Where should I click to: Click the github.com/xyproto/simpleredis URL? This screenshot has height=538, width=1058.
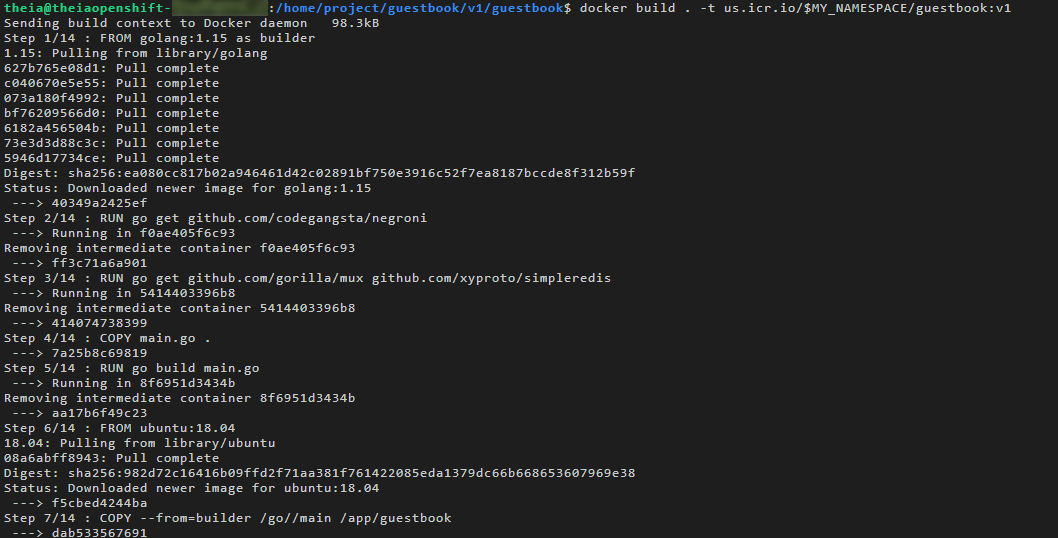(x=491, y=278)
